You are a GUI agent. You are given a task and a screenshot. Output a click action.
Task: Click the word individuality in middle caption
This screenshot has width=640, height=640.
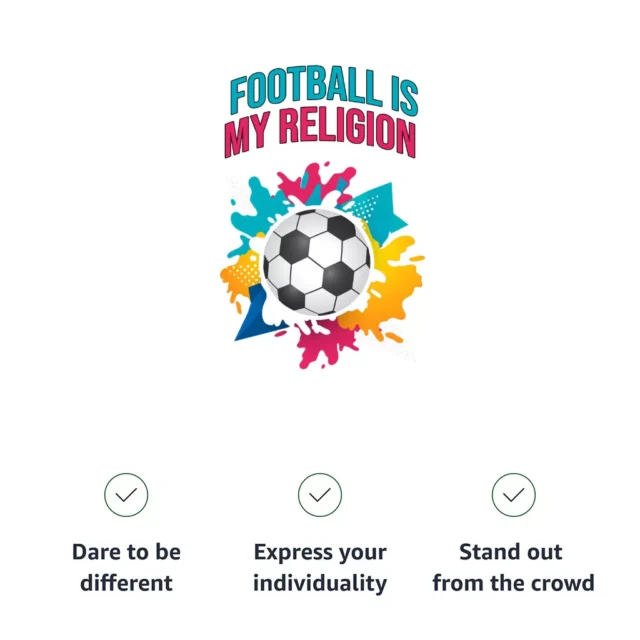click(x=320, y=583)
